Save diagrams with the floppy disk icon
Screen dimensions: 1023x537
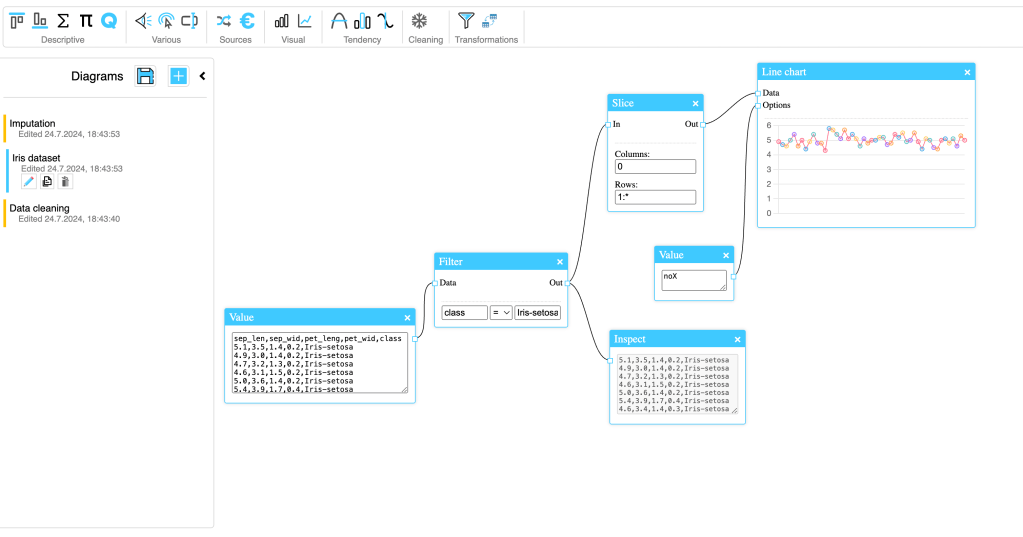click(x=146, y=76)
